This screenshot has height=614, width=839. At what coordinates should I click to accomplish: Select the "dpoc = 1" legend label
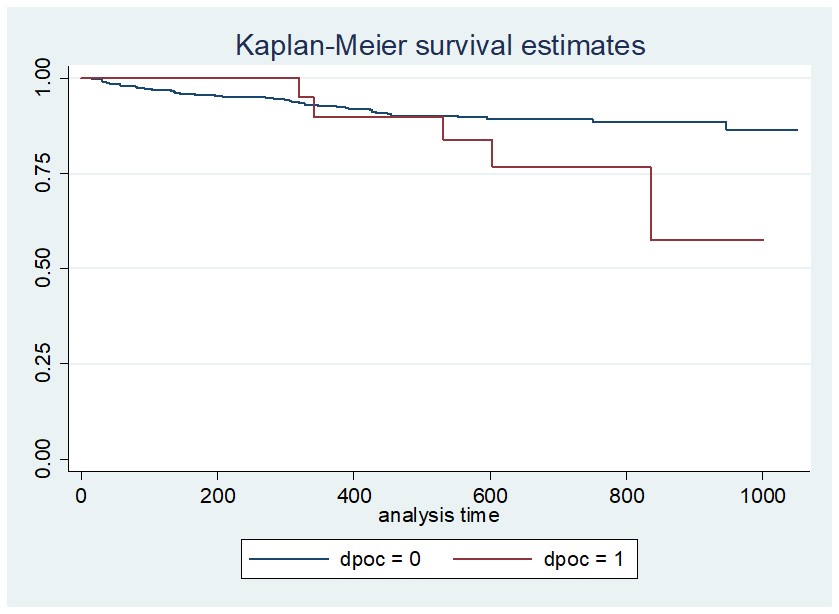[585, 560]
